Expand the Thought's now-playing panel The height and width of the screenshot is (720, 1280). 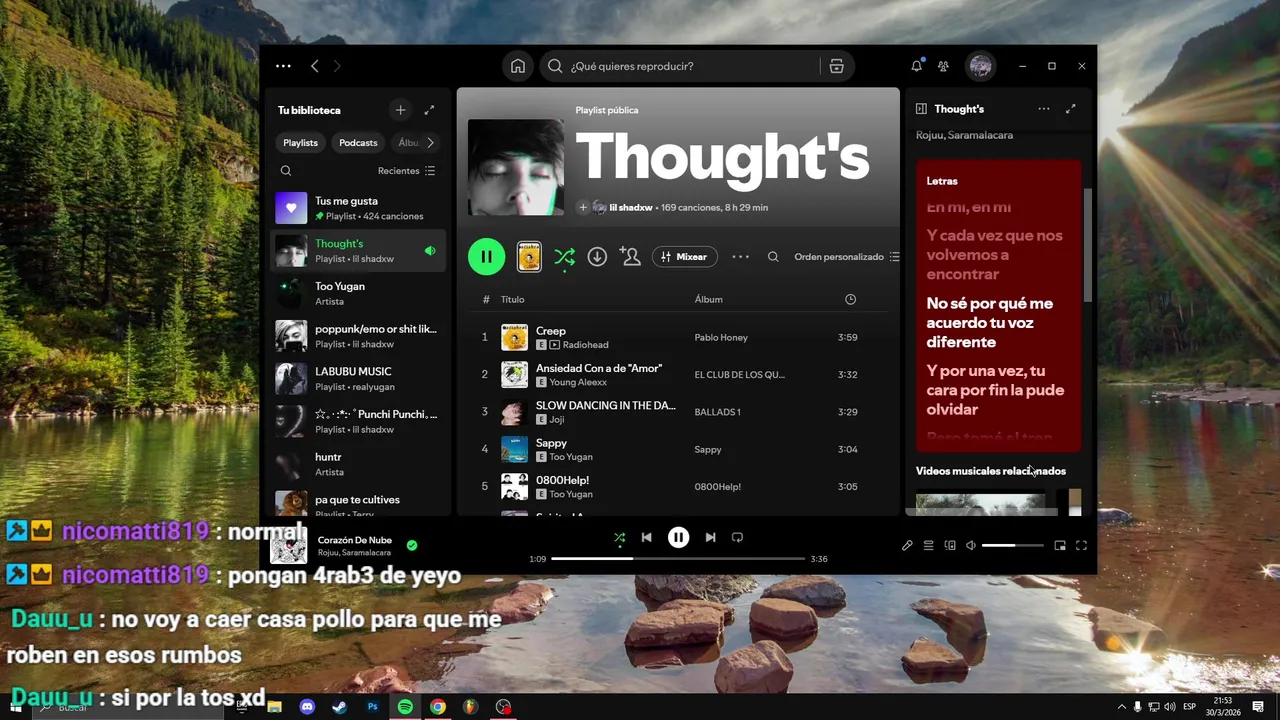(x=1070, y=109)
